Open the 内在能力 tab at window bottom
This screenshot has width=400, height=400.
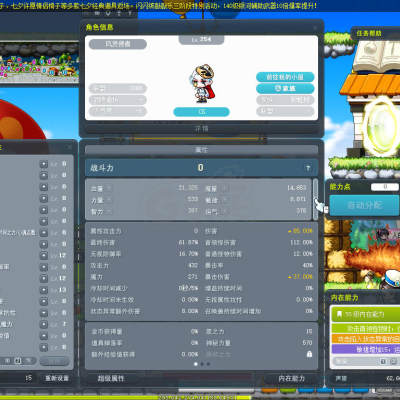tap(291, 379)
